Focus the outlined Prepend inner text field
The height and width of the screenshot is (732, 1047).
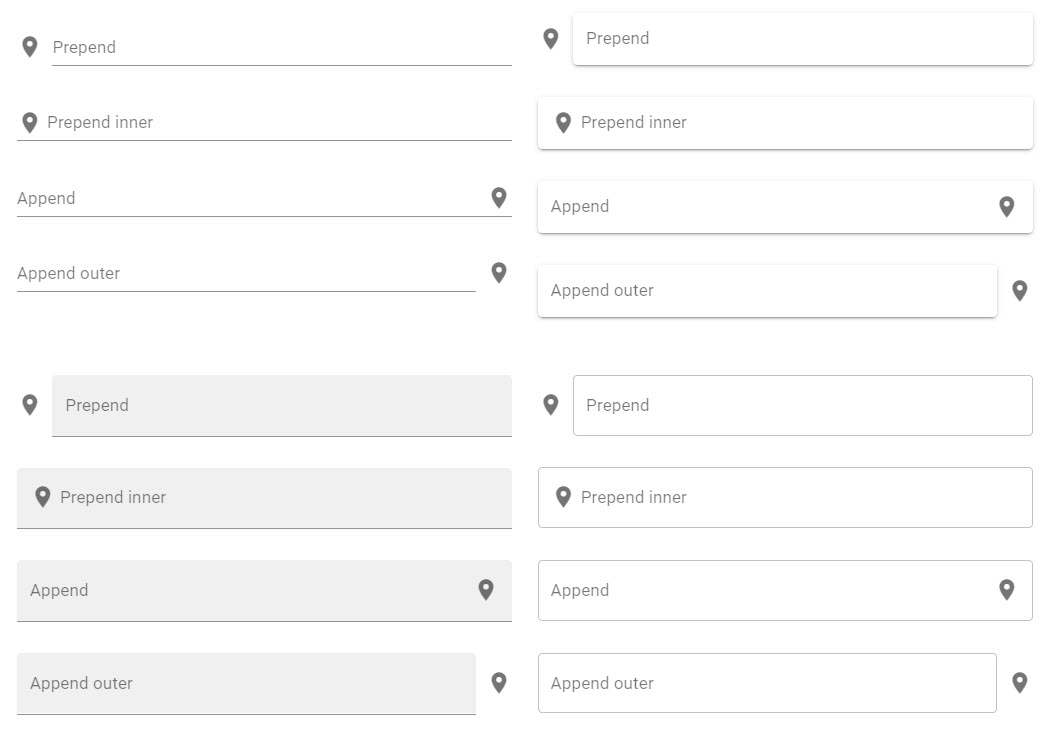(785, 498)
